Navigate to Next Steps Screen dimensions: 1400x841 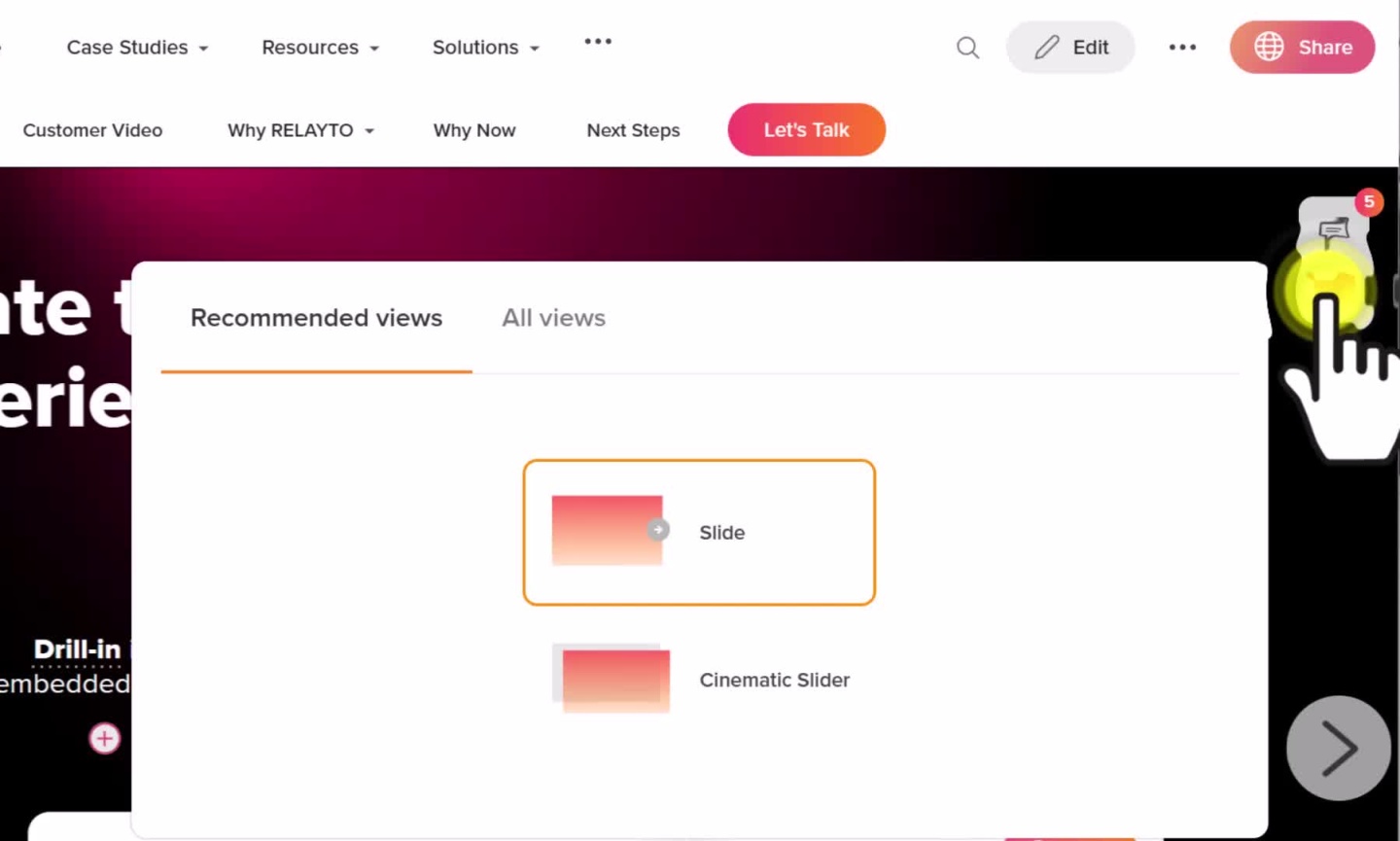[x=633, y=130]
